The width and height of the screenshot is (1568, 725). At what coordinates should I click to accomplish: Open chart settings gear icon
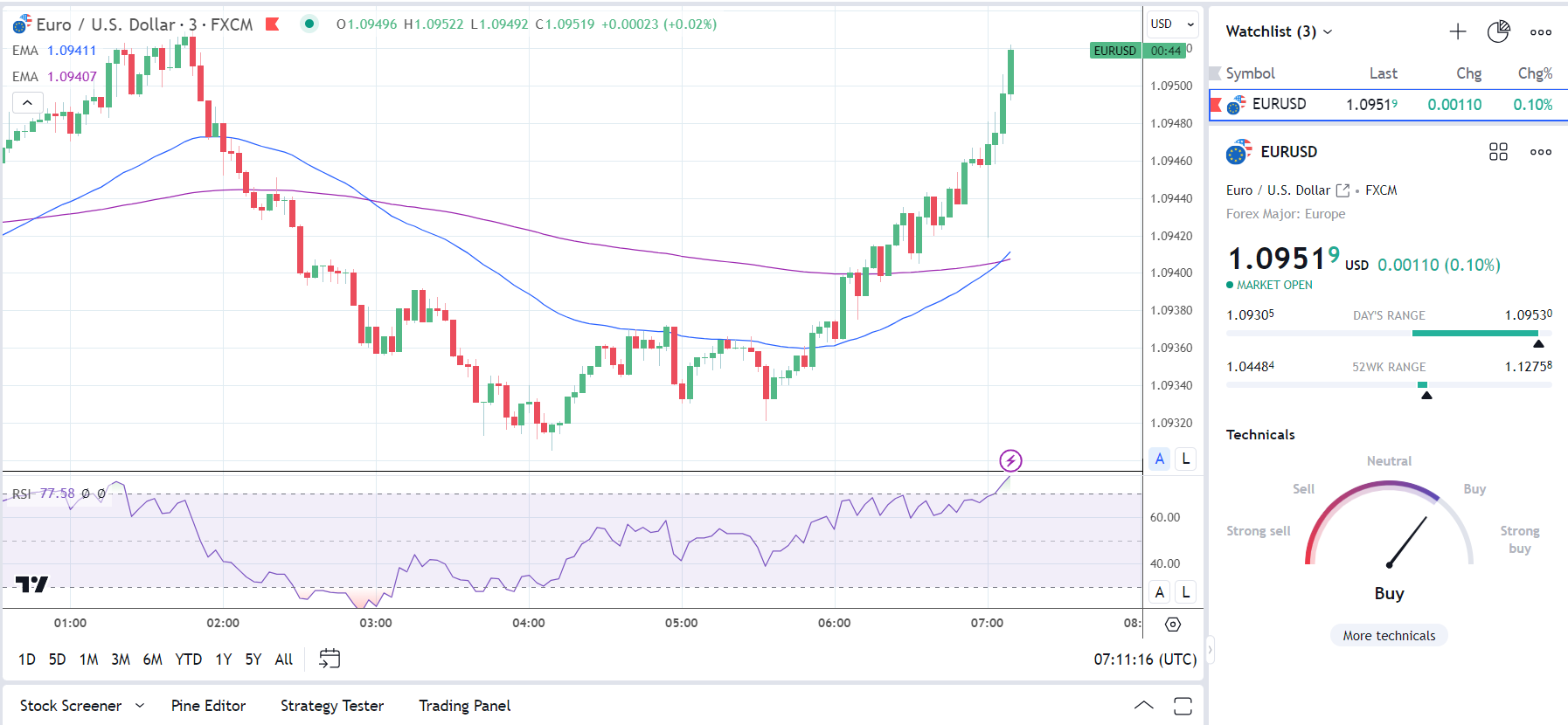pos(1173,625)
